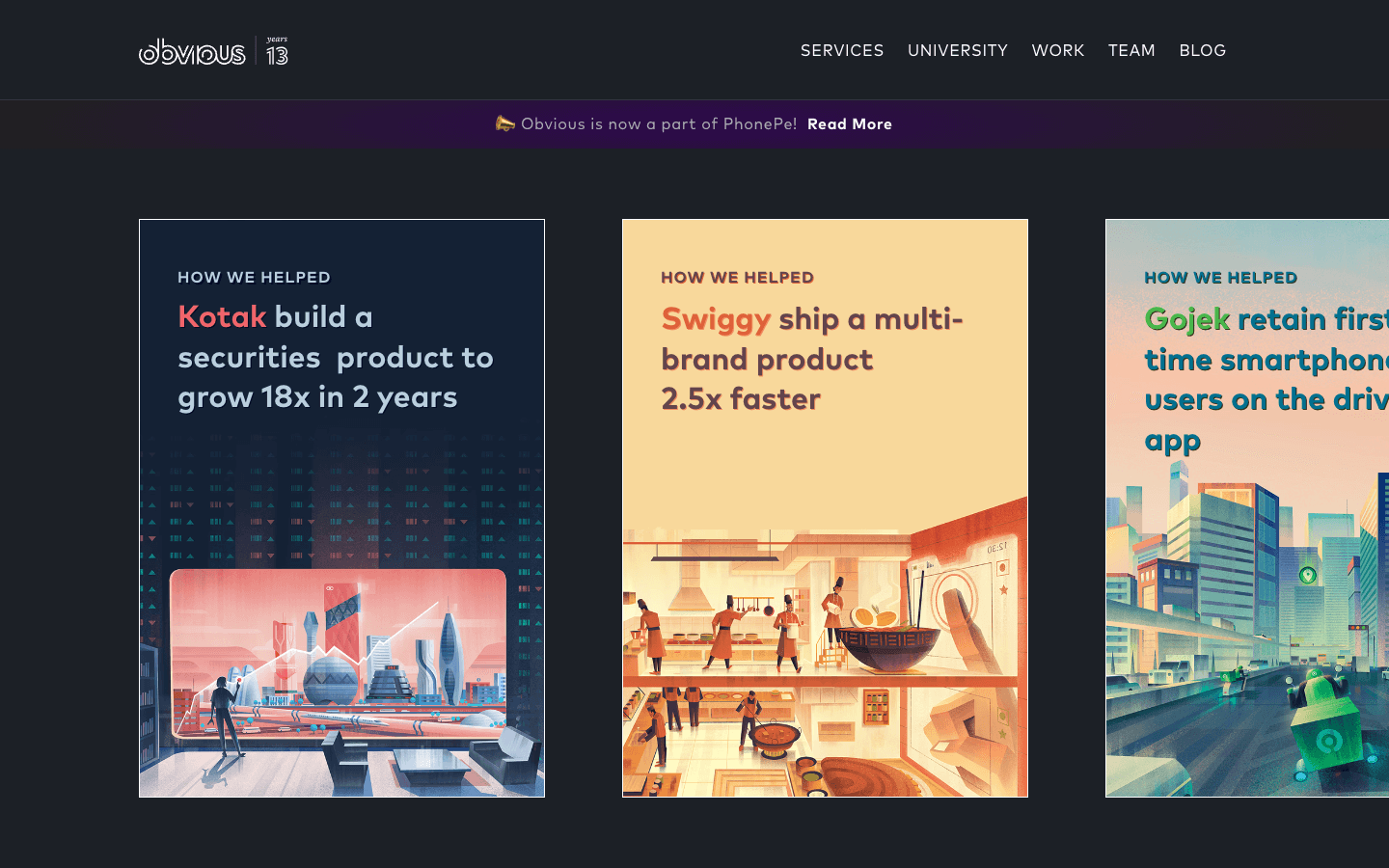Click the Swiggy highlighted brand name
This screenshot has width=1389, height=868.
click(715, 319)
